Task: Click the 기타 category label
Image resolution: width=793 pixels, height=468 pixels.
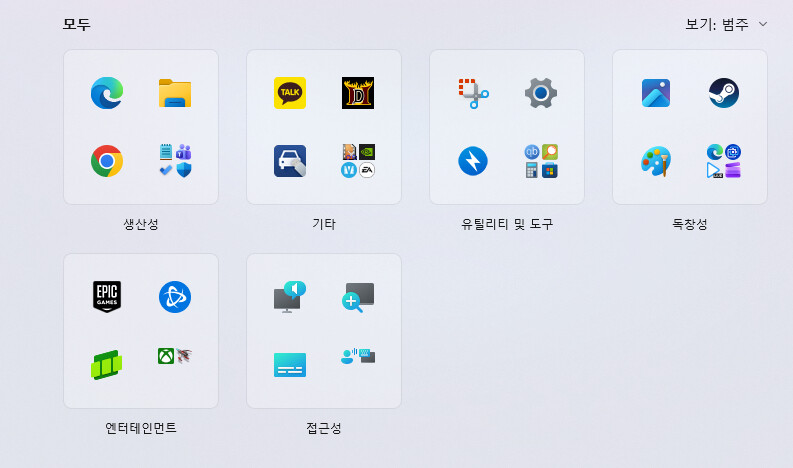Action: tap(324, 224)
